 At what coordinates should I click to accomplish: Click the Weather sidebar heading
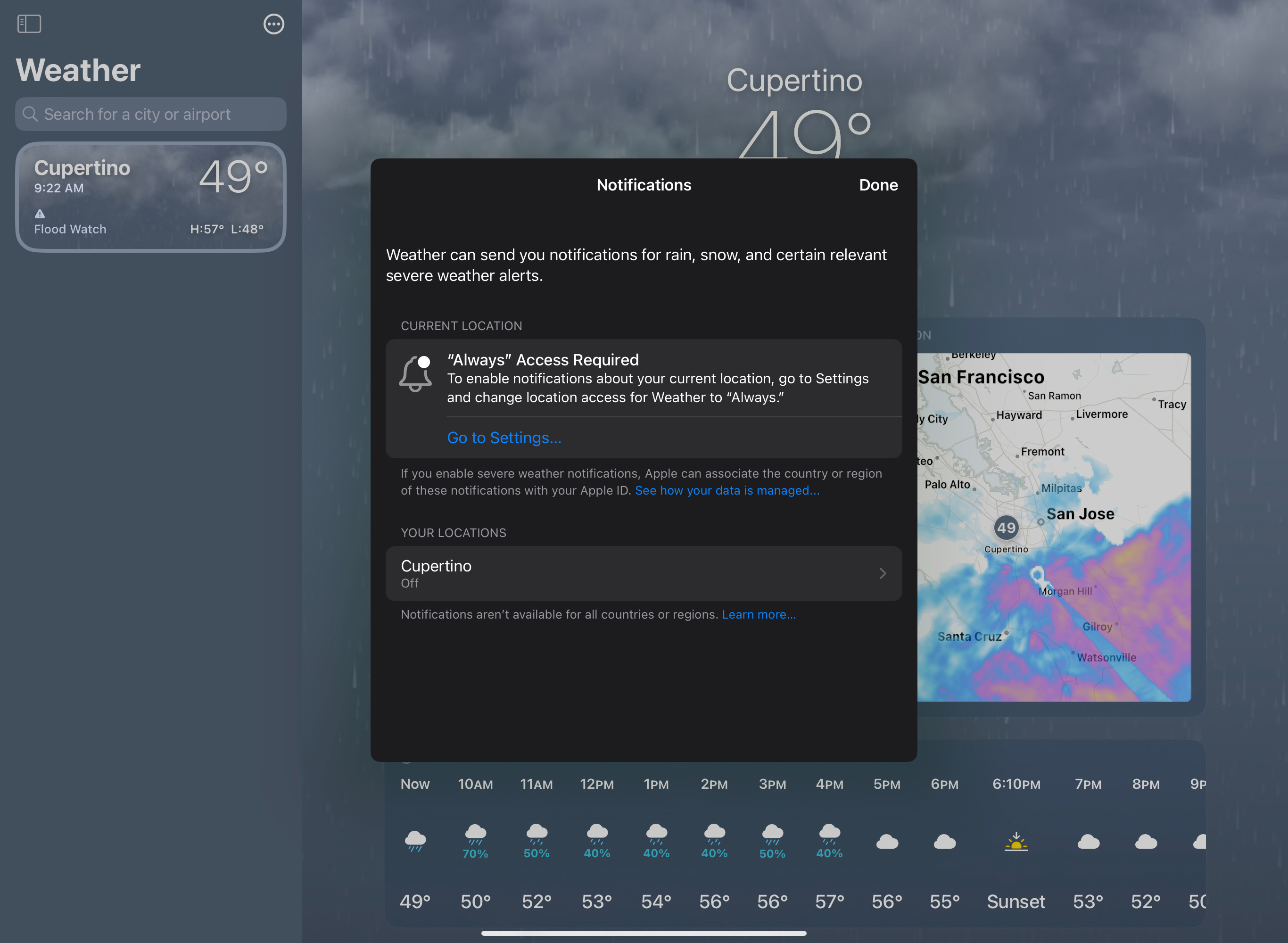click(x=78, y=70)
